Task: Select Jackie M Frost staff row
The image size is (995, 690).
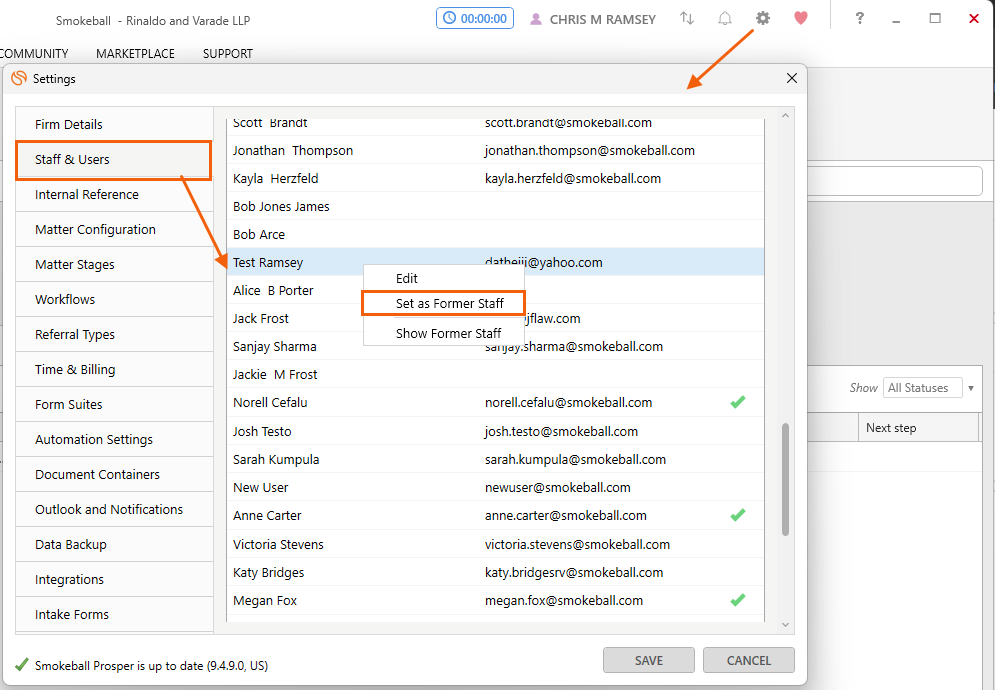Action: (496, 375)
